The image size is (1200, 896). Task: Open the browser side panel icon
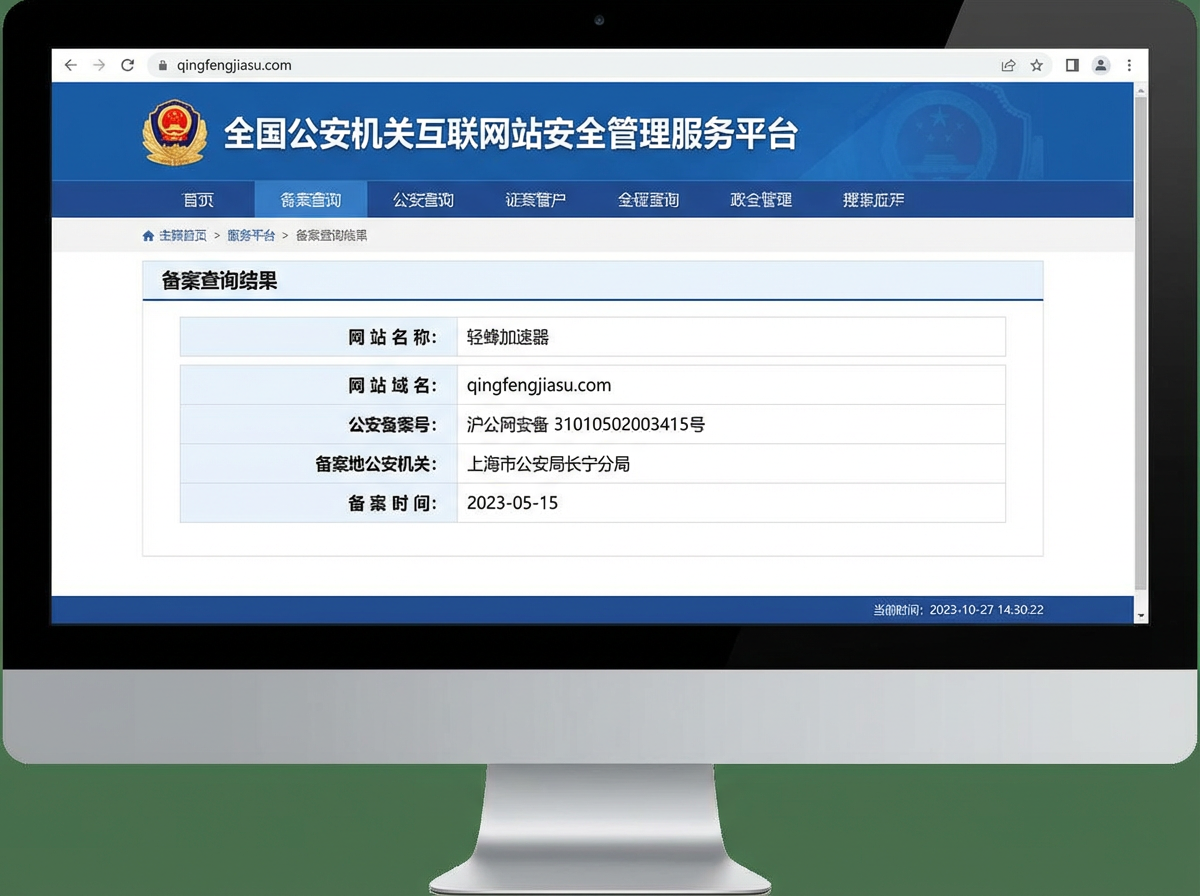pos(1070,64)
